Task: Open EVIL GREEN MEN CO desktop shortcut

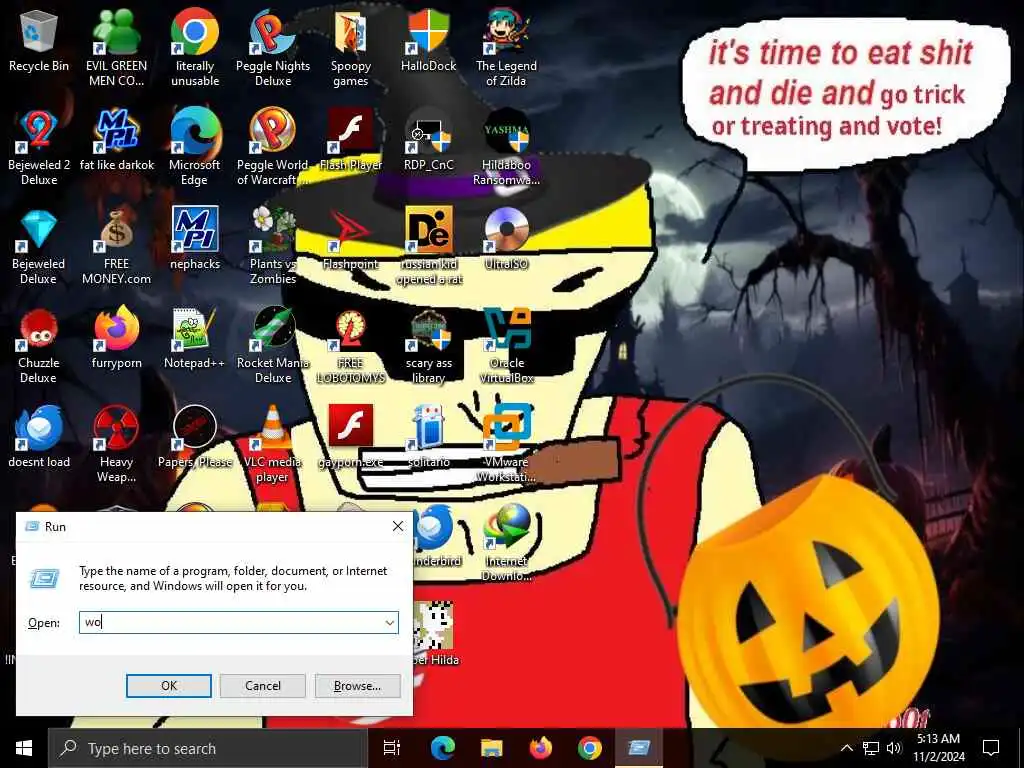Action: pyautogui.click(x=116, y=49)
